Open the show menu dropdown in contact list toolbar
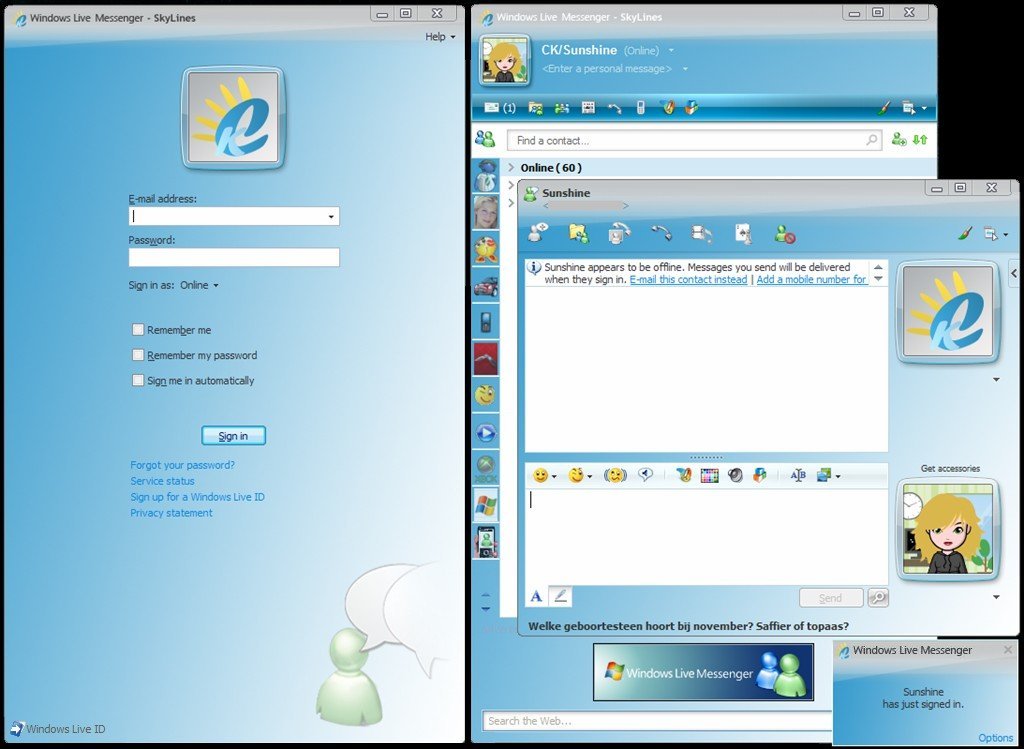This screenshot has height=749, width=1024. pos(912,108)
